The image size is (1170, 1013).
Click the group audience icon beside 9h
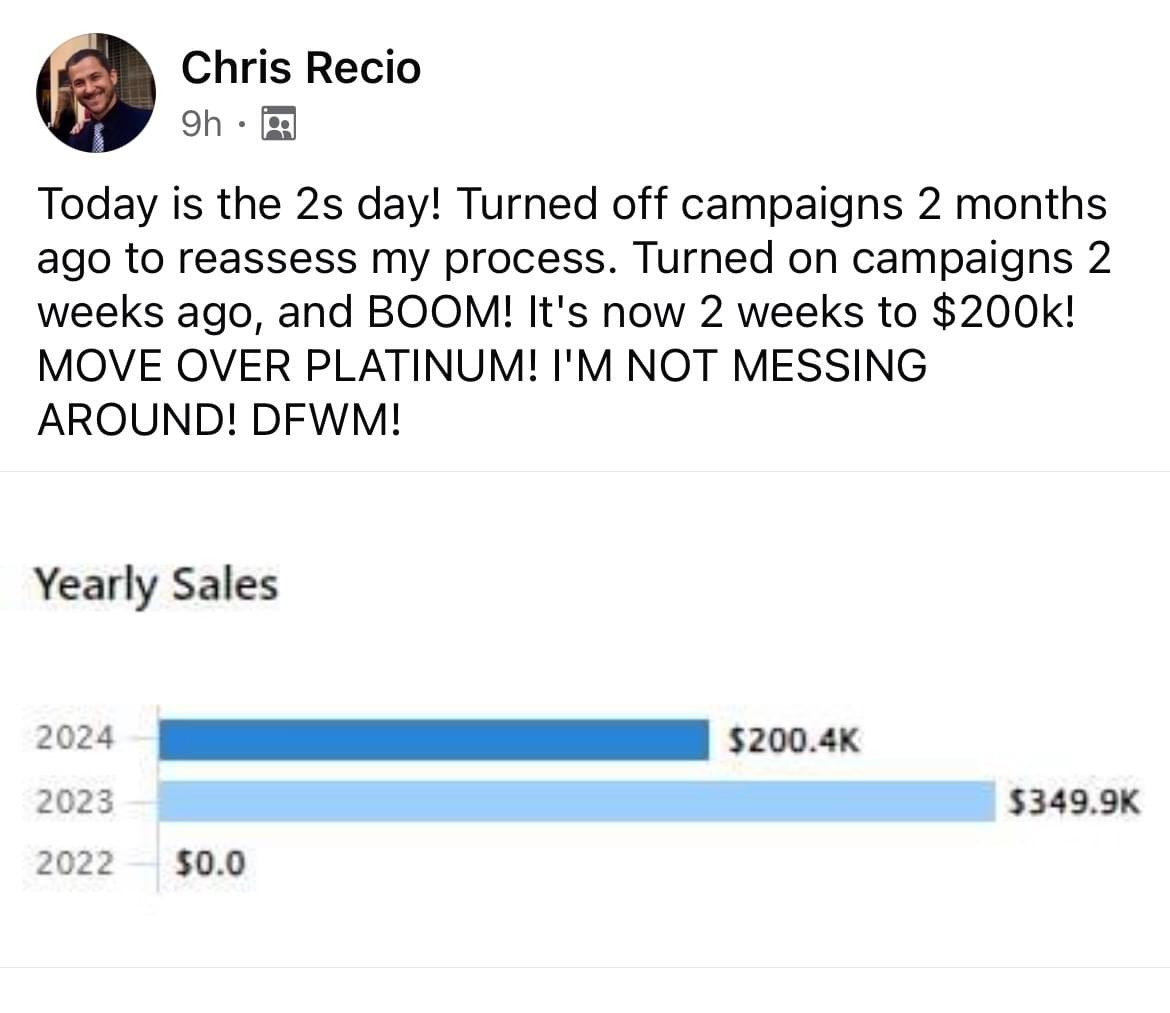[278, 123]
